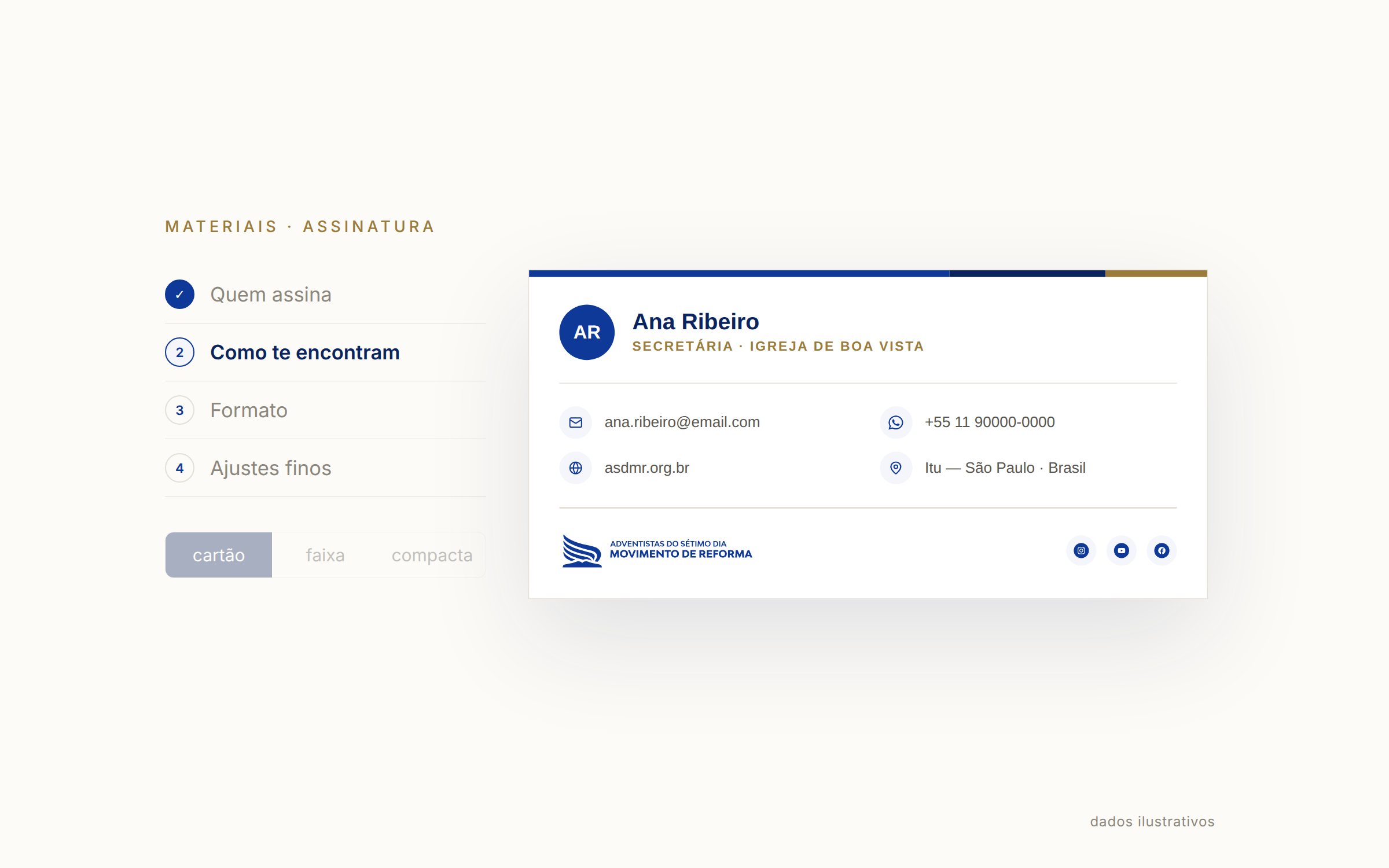Open the Quem assina step
Viewport: 1389px width, 868px height.
pyautogui.click(x=325, y=295)
